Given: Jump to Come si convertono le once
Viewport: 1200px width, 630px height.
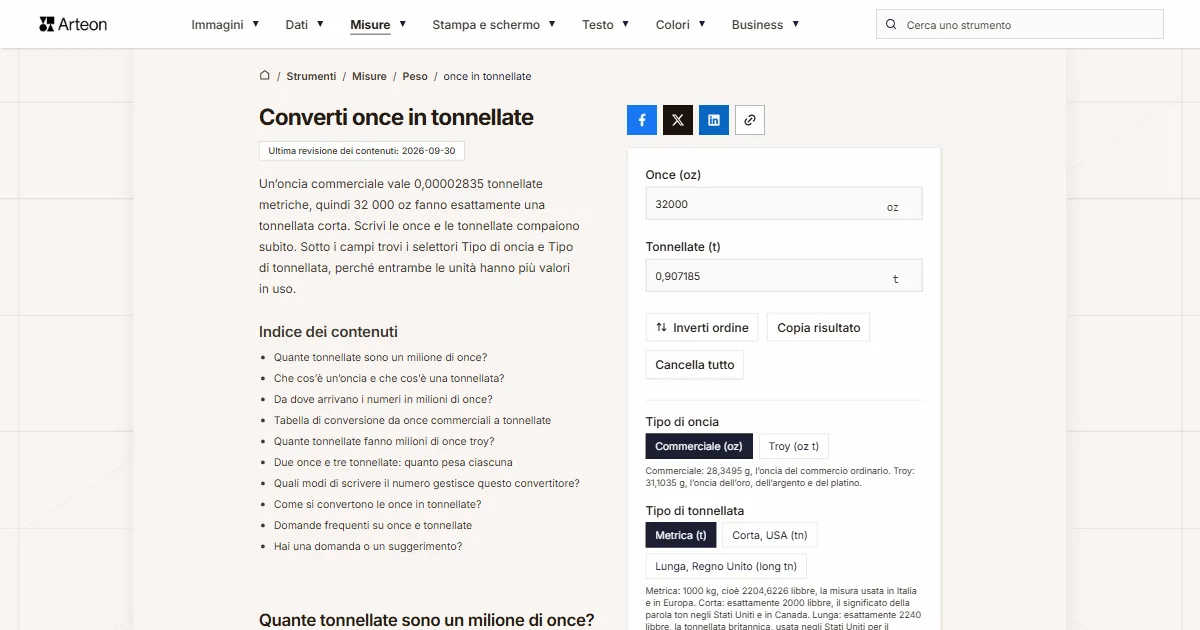Looking at the screenshot, I should [378, 504].
